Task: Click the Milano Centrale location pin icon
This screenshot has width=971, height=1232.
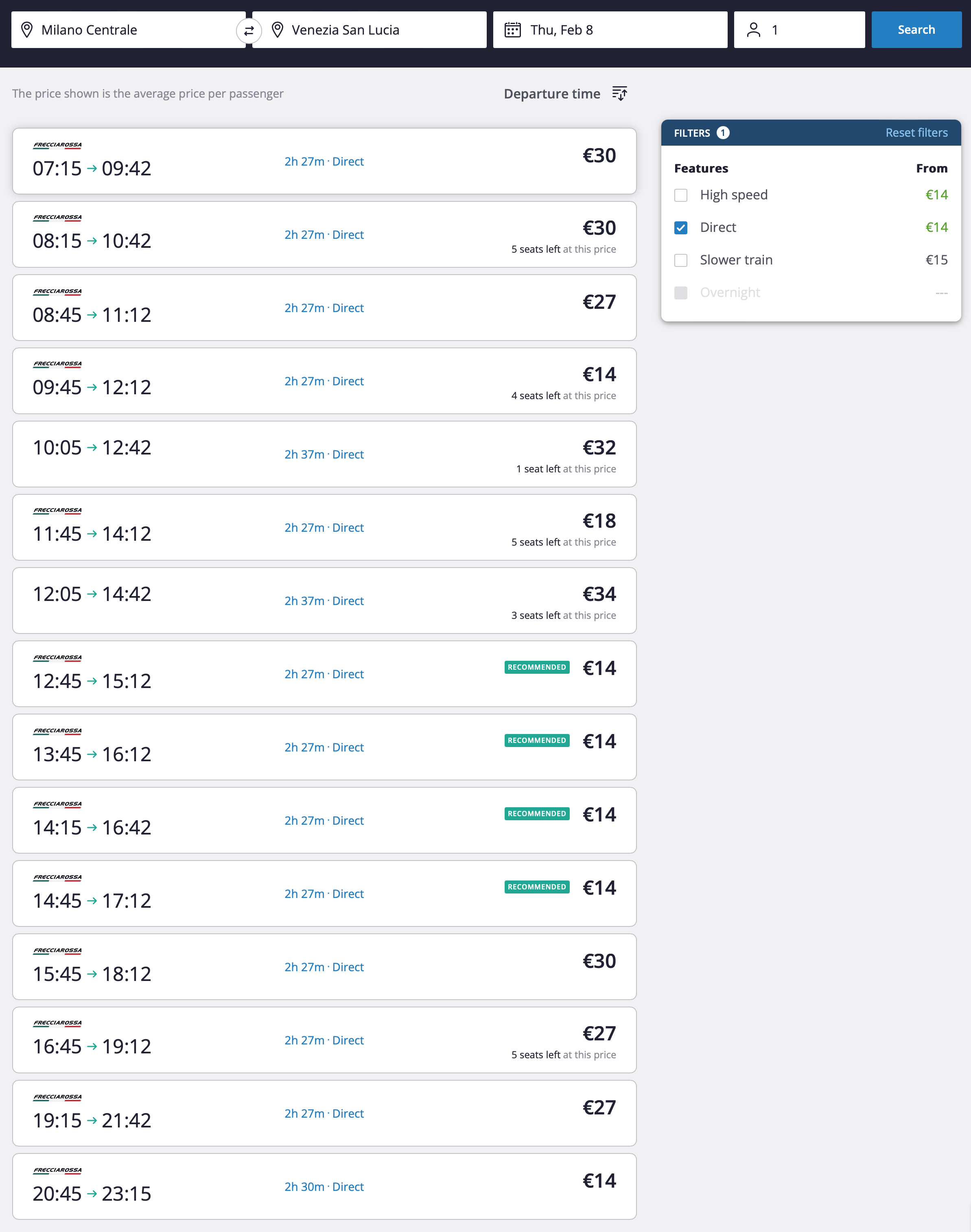Action: (x=27, y=30)
